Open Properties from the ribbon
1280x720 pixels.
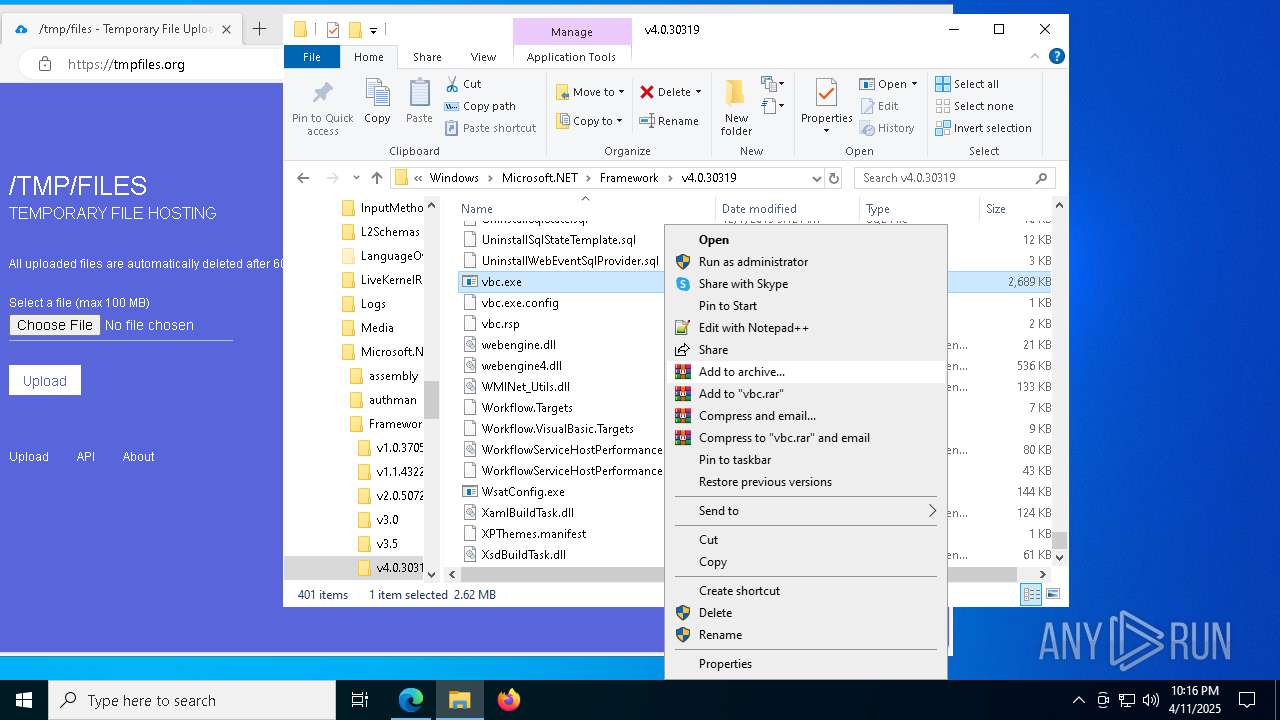[x=826, y=107]
